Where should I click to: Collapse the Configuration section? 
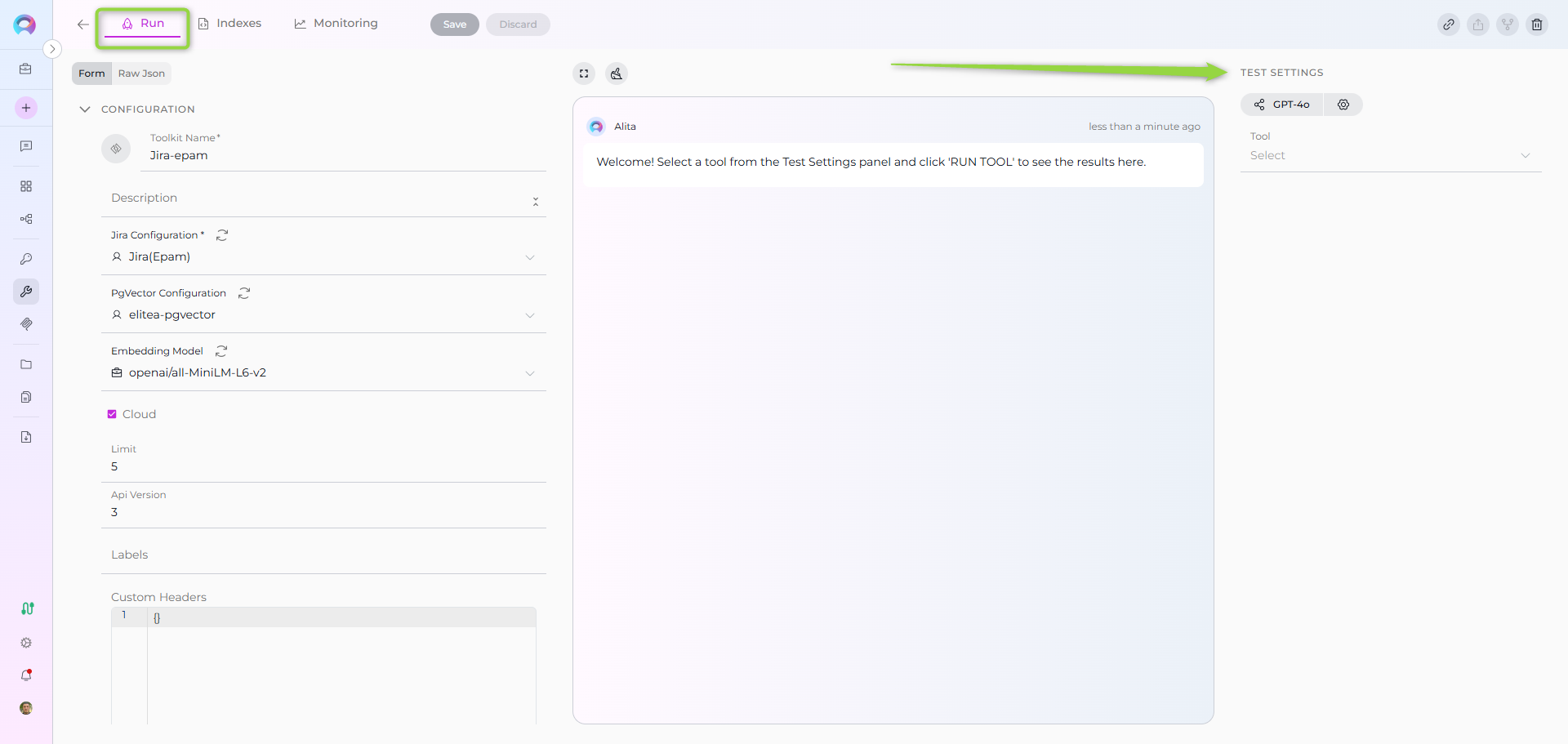pos(85,109)
